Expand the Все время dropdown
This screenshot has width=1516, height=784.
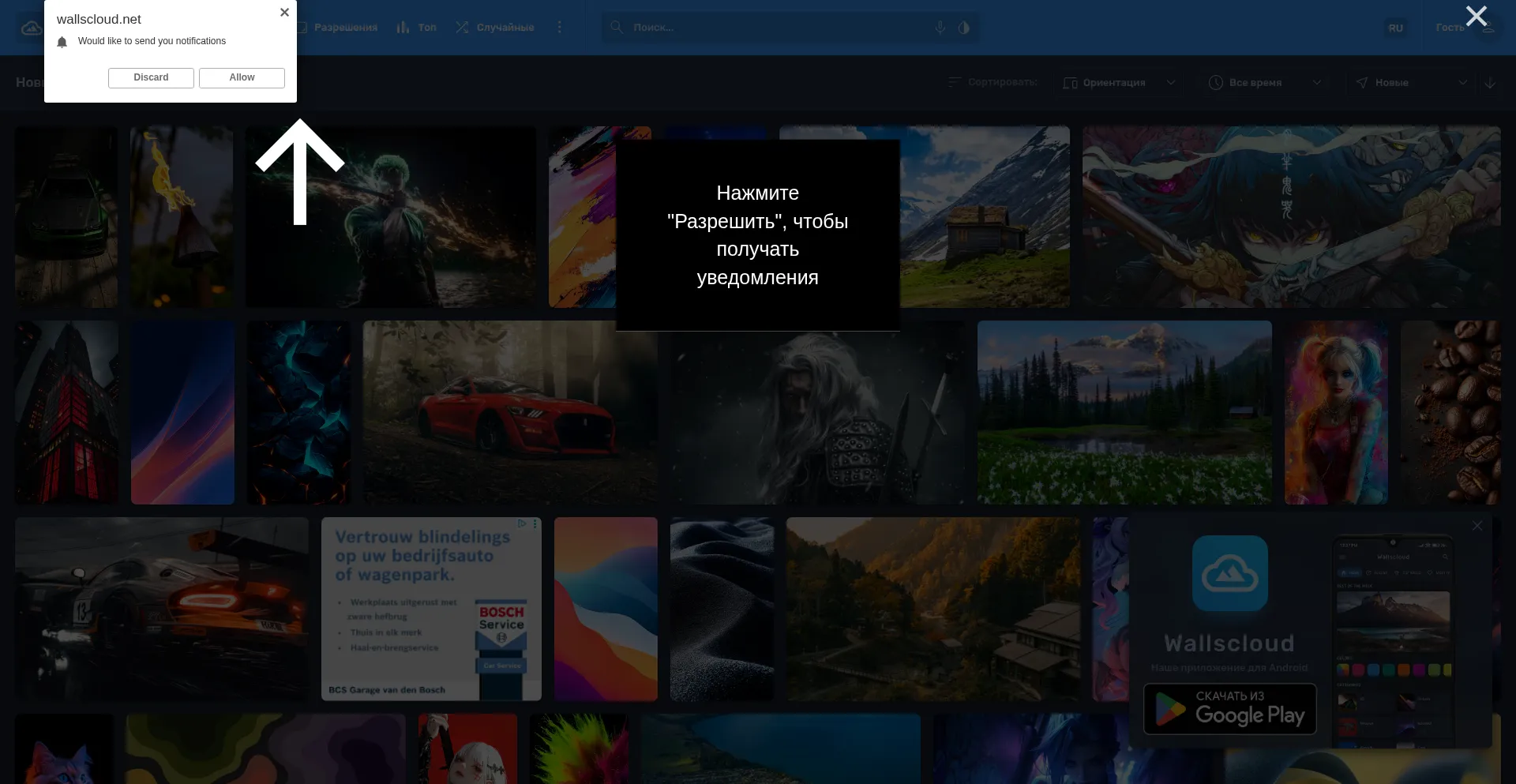pyautogui.click(x=1265, y=83)
